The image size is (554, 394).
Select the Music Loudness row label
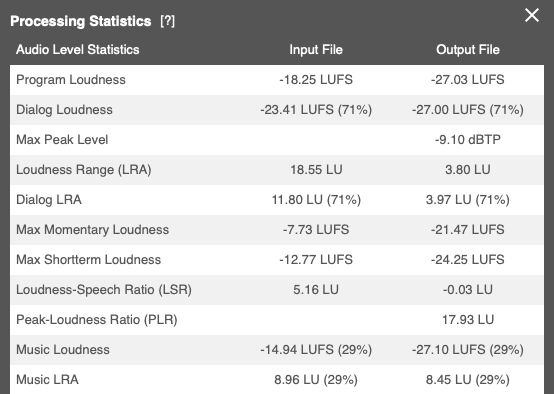[x=63, y=350]
